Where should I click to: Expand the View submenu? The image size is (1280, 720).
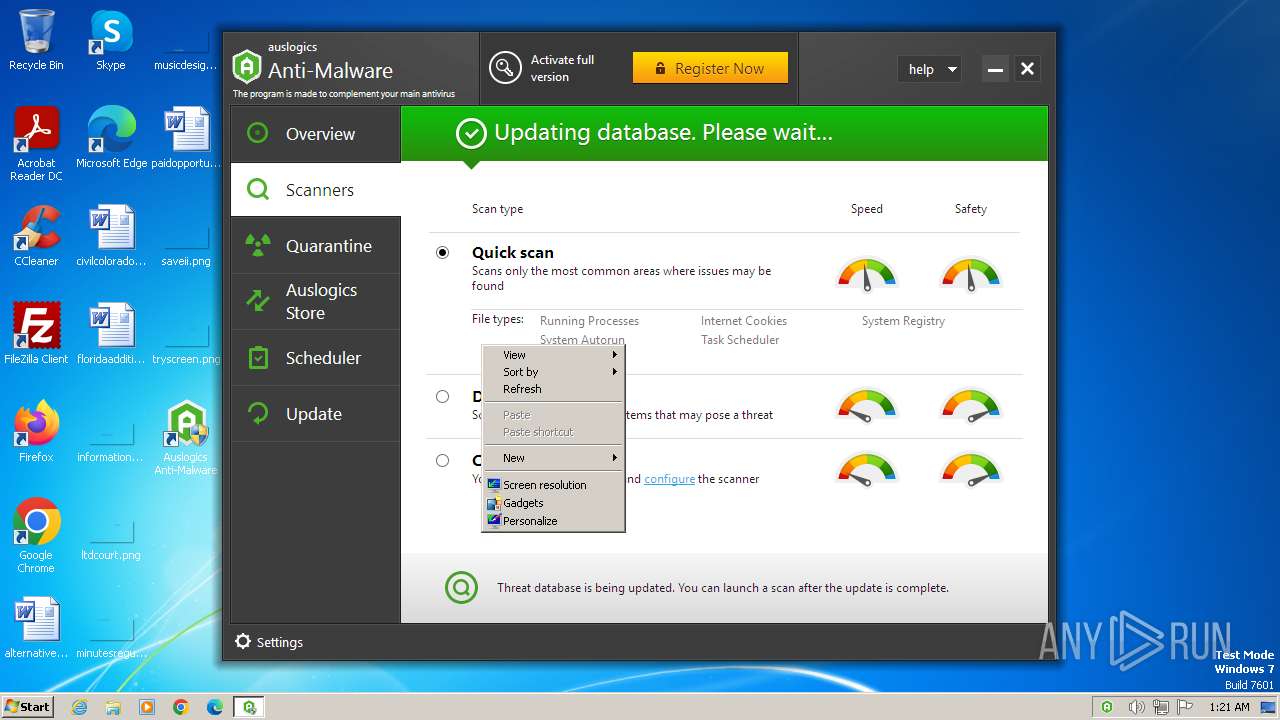(x=553, y=354)
